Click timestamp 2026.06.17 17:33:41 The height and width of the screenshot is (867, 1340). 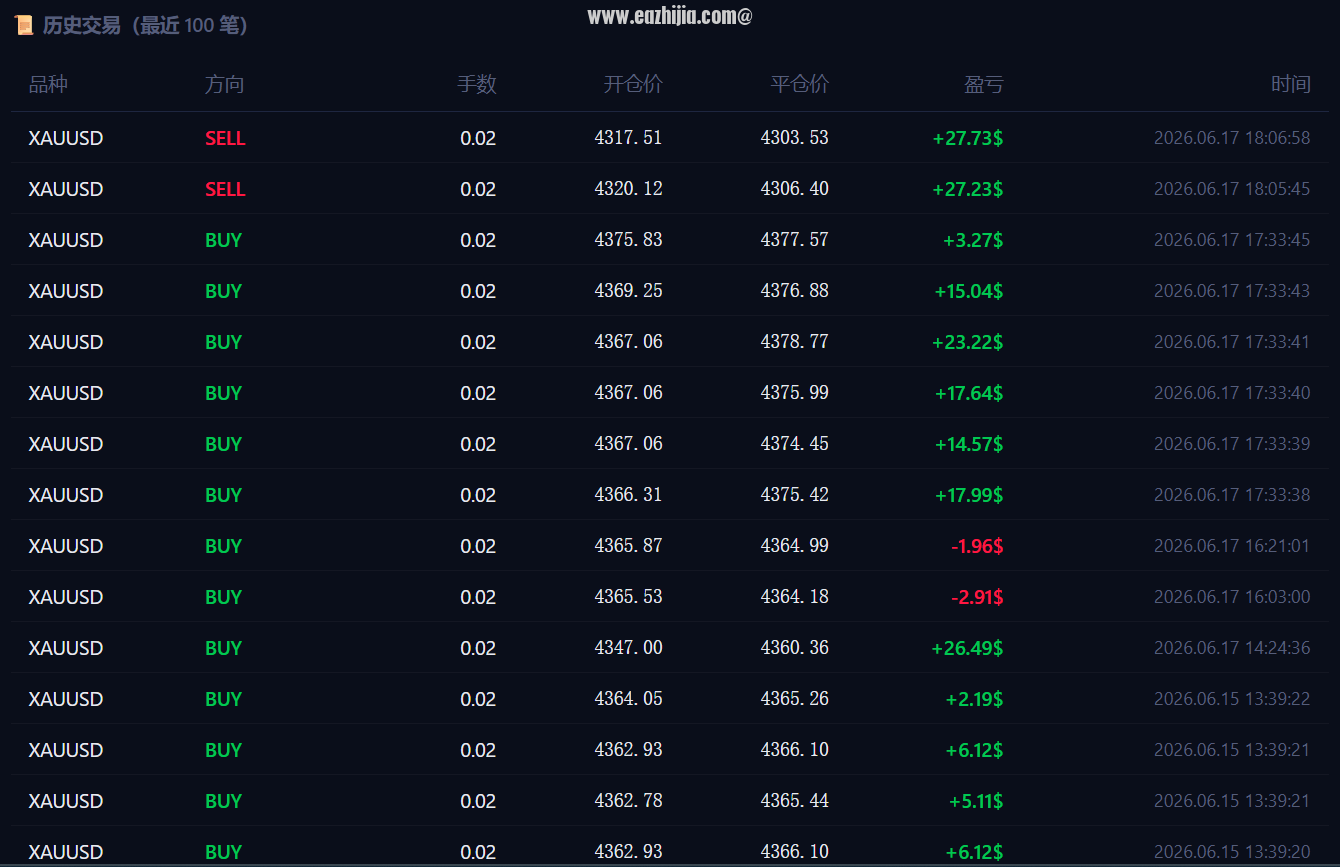[1232, 342]
